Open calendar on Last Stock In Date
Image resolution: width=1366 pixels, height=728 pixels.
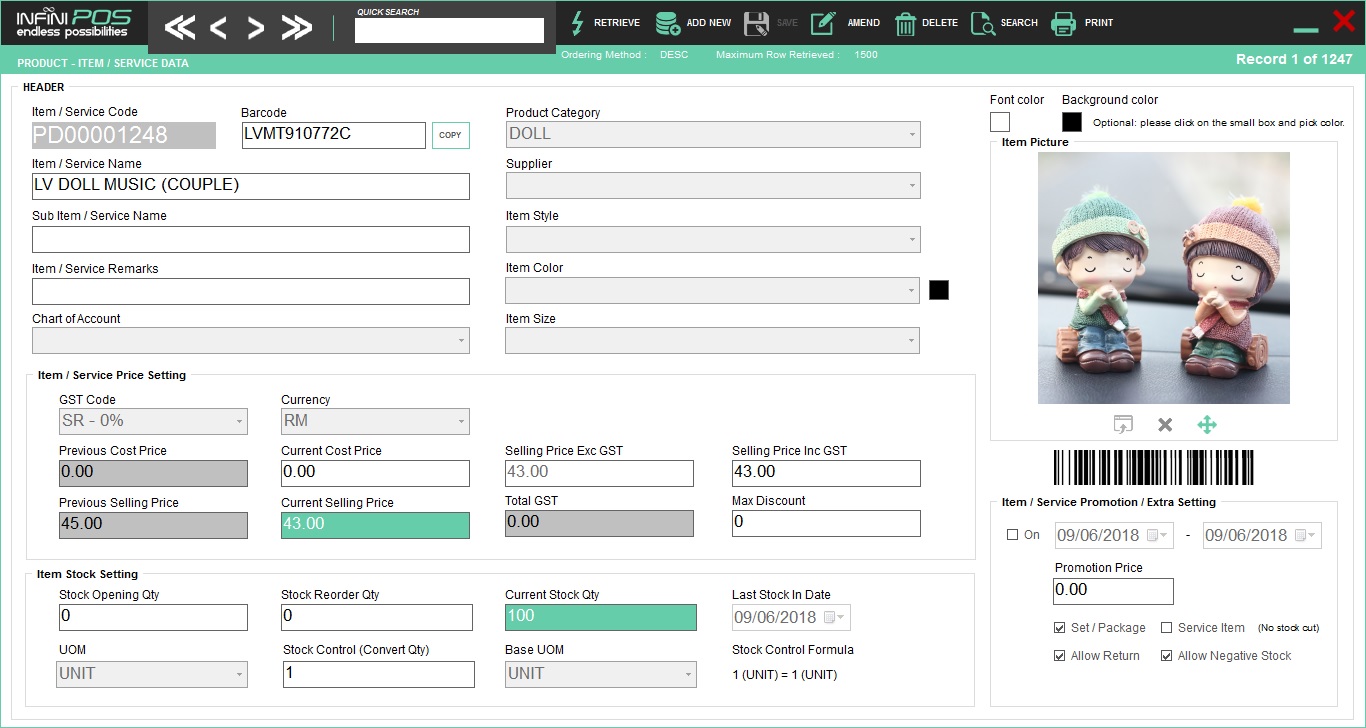pos(832,617)
